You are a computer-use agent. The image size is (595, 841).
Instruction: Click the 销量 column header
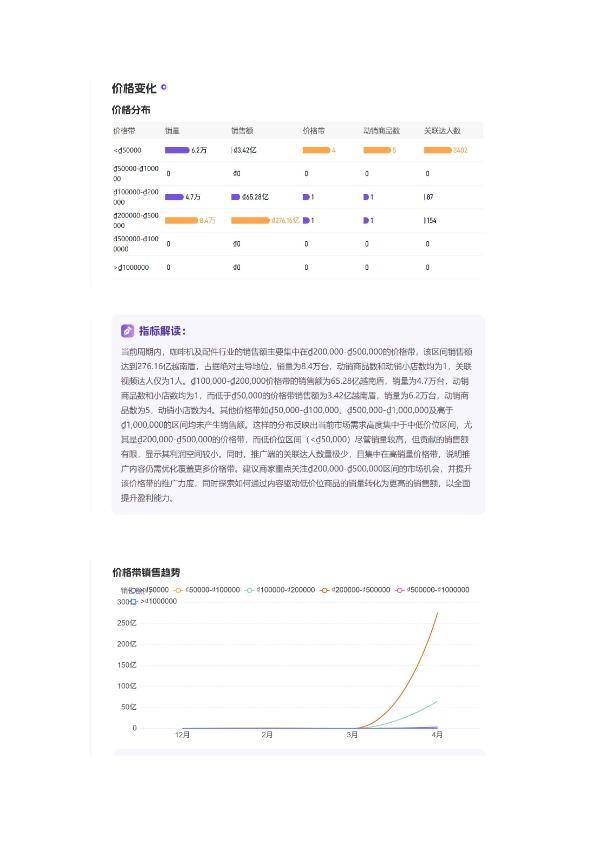point(172,131)
